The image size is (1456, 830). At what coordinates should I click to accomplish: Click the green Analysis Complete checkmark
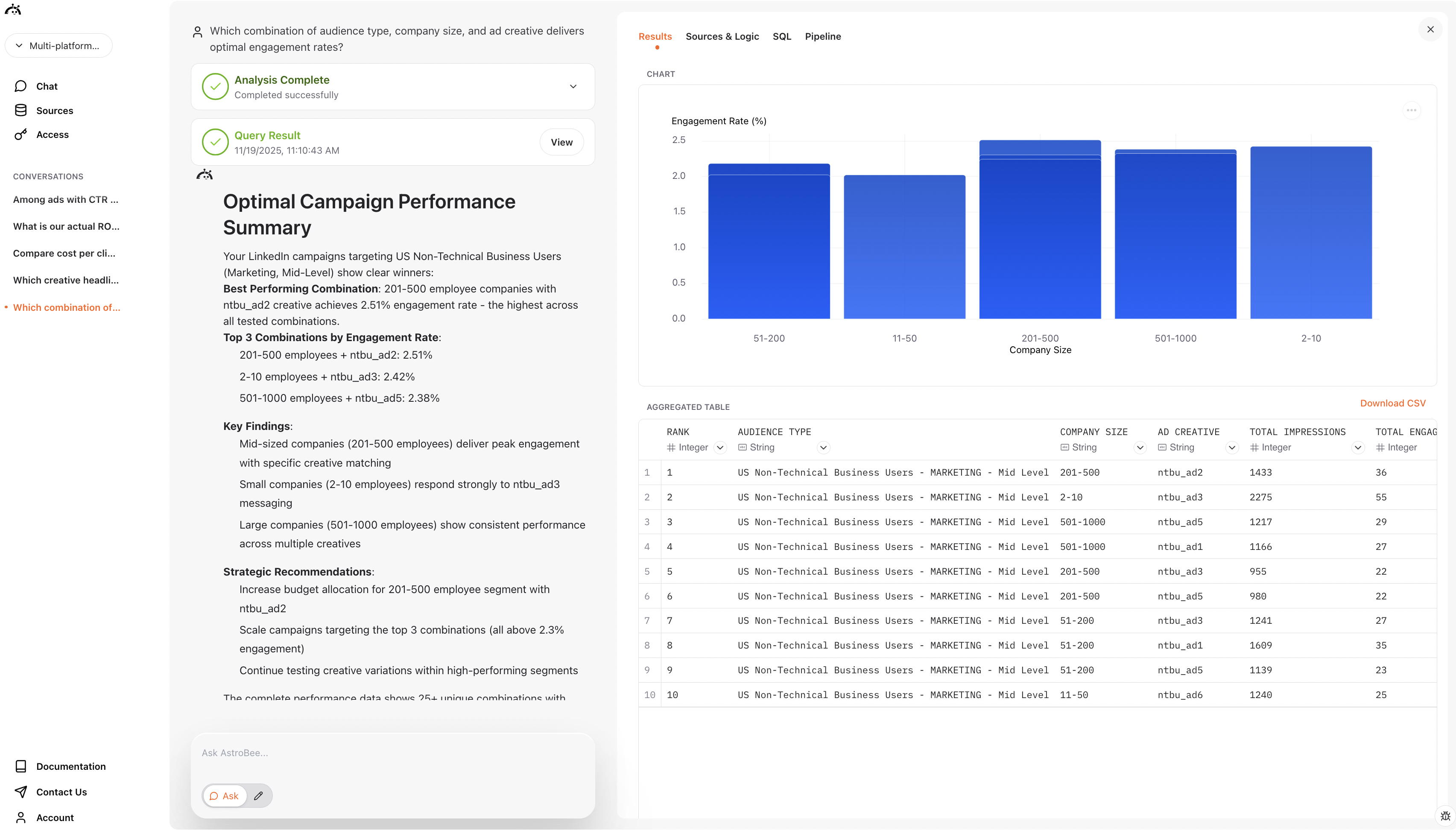click(x=215, y=86)
